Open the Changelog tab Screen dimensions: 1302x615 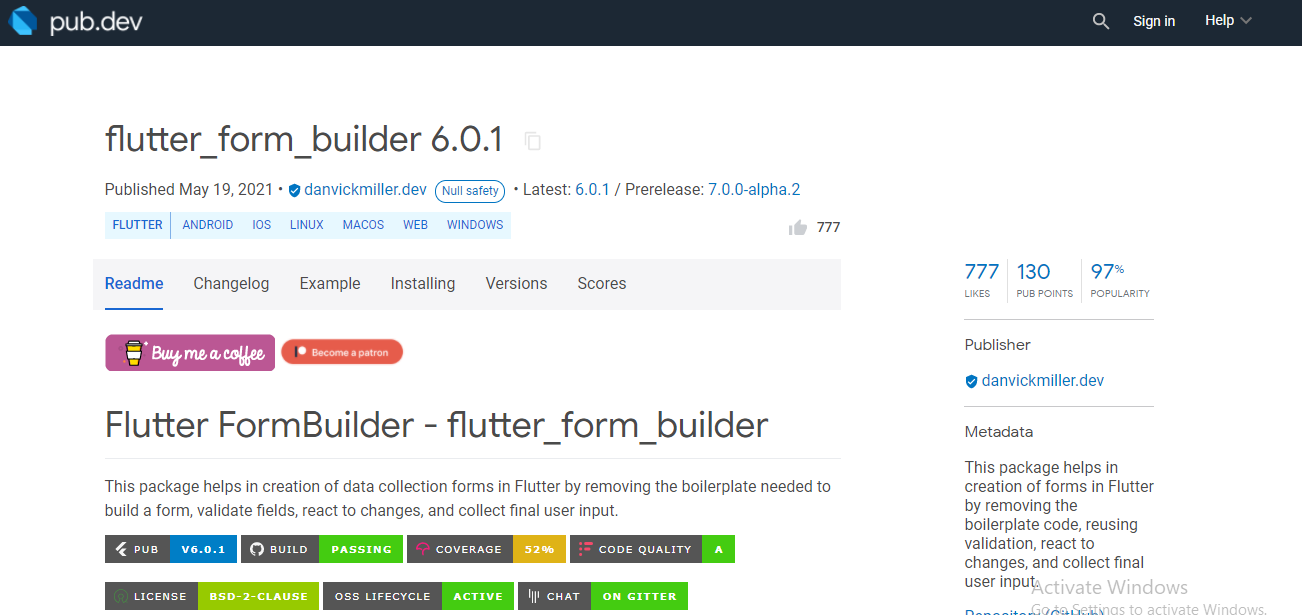coord(231,284)
